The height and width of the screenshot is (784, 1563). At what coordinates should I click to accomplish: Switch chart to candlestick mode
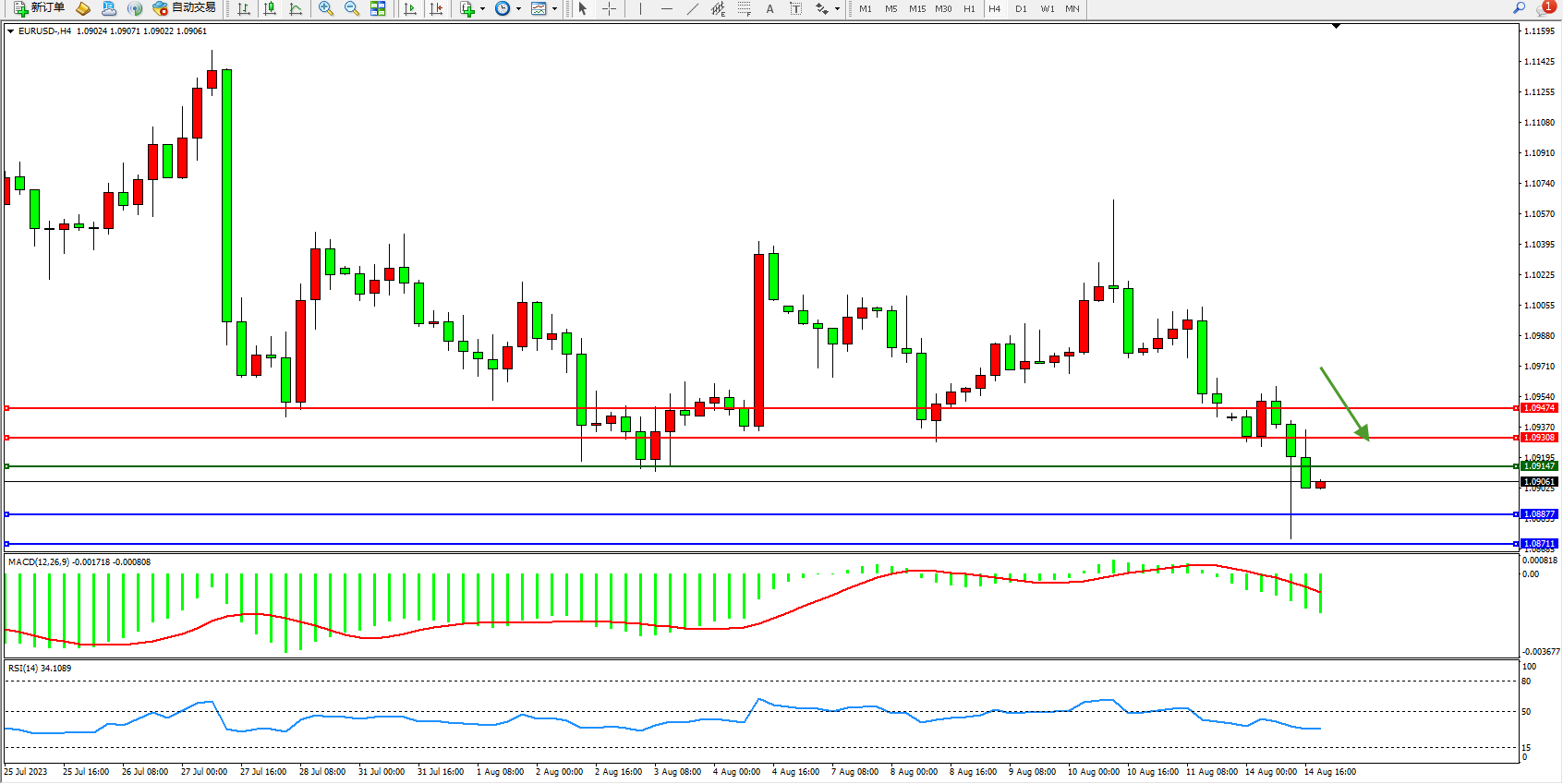pyautogui.click(x=270, y=8)
